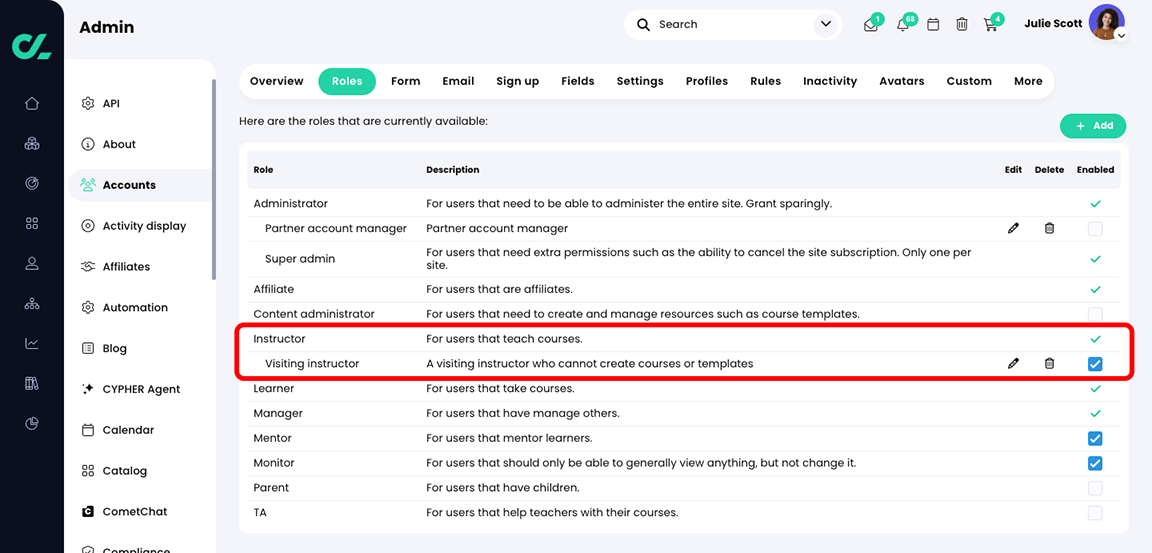Image resolution: width=1152 pixels, height=553 pixels.
Task: Switch to the Settings tab
Action: pyautogui.click(x=640, y=82)
